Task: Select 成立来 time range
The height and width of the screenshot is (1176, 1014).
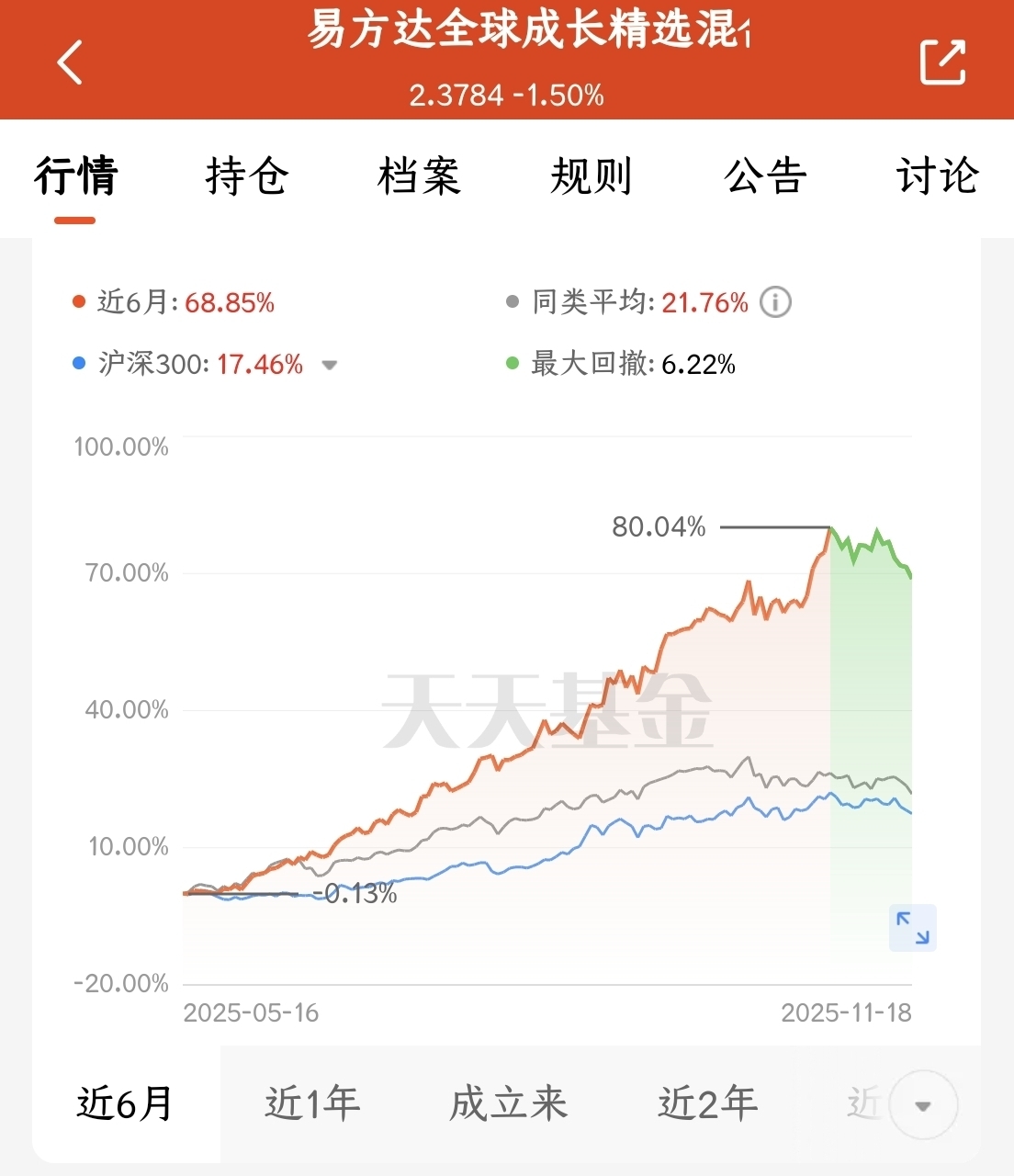Action: (x=509, y=1103)
